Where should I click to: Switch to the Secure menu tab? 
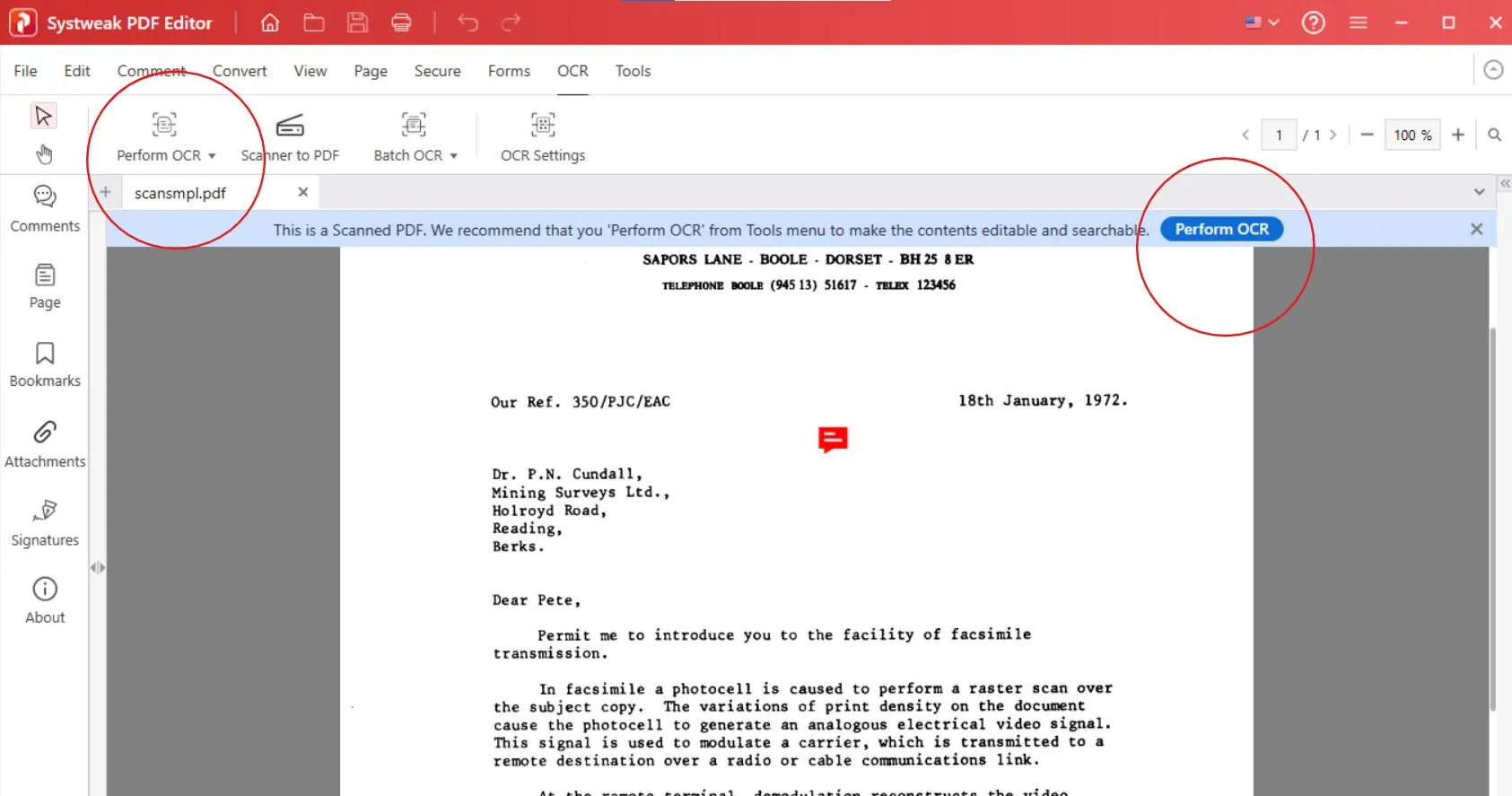point(437,71)
